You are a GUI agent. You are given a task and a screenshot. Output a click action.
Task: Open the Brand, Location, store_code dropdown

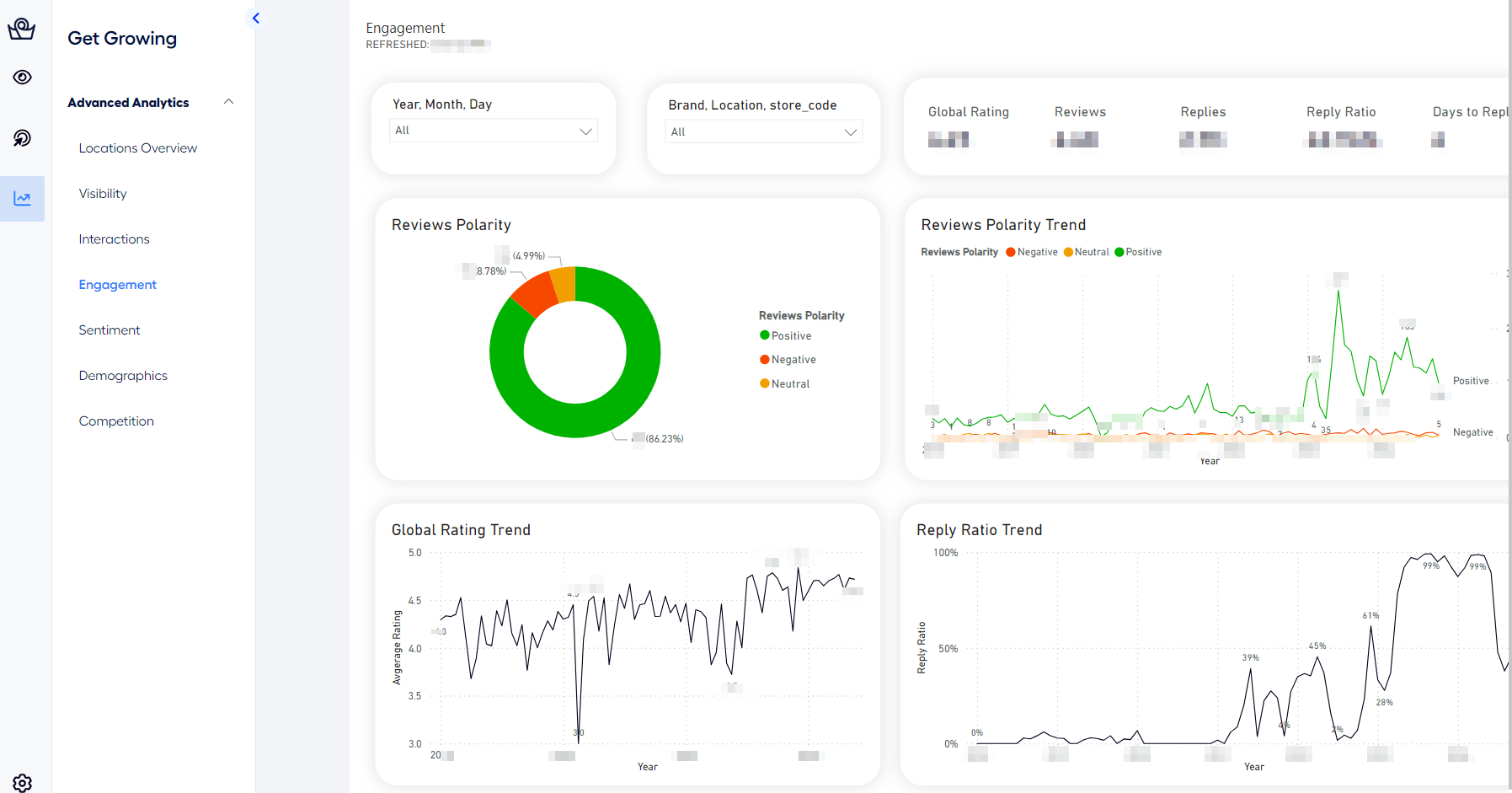tap(764, 132)
